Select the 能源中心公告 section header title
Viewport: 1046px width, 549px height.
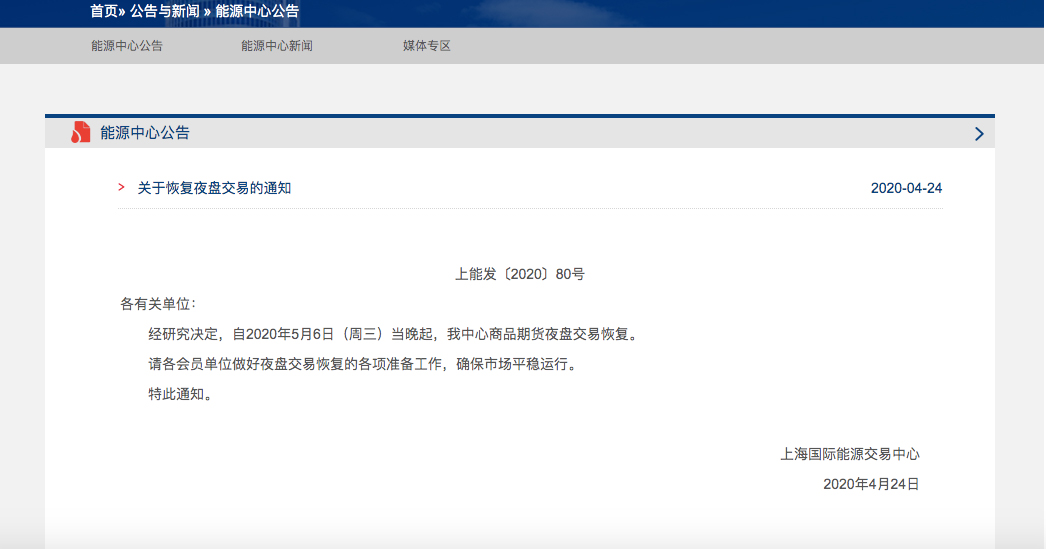point(145,133)
